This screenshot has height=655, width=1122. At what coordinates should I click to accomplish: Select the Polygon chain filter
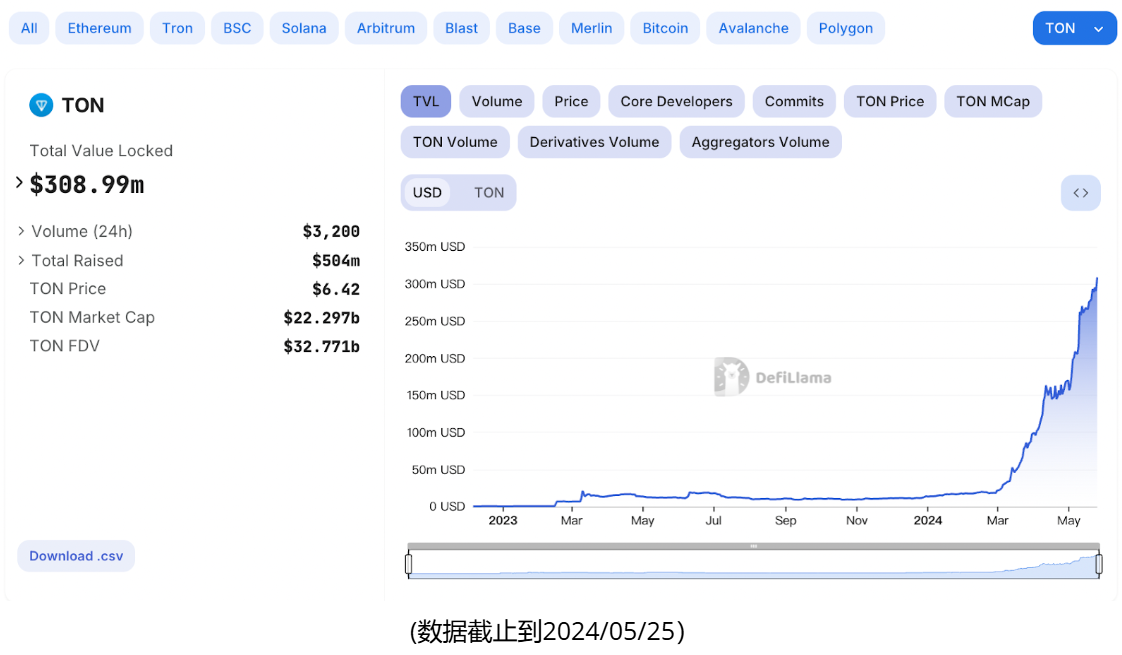click(846, 28)
